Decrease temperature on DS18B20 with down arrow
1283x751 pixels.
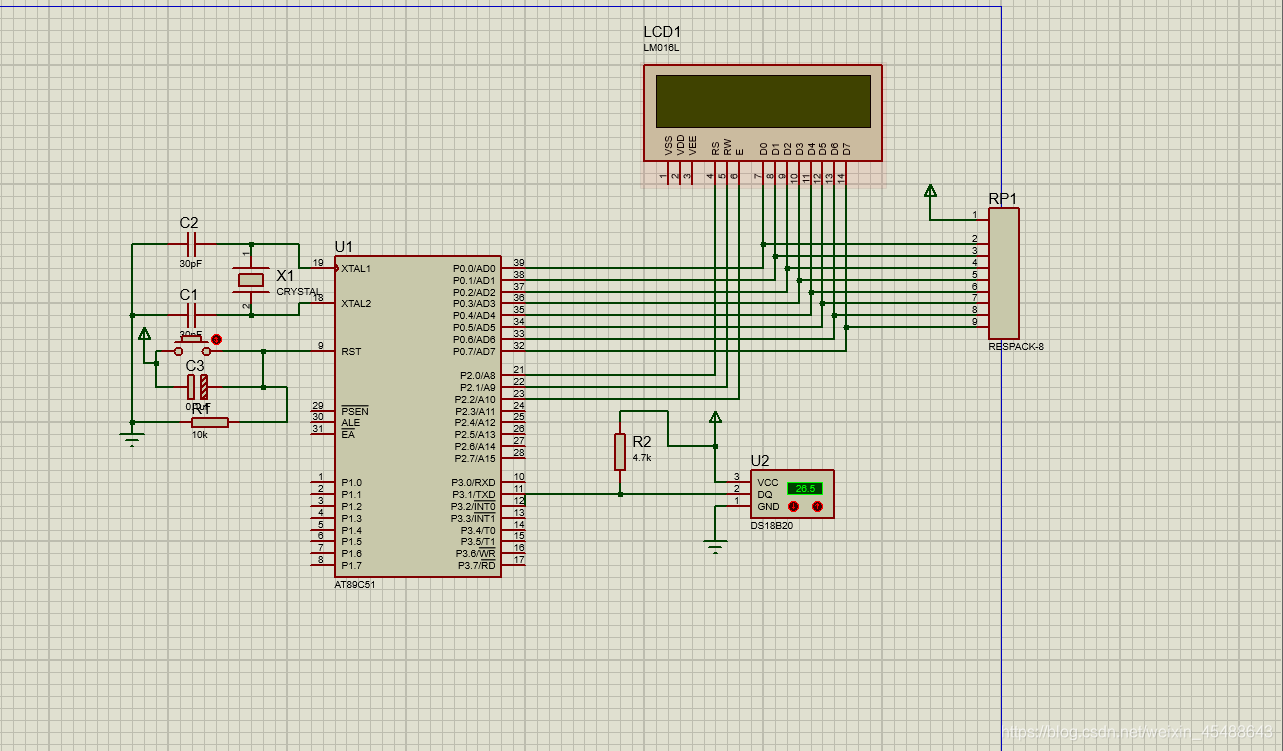(793, 506)
